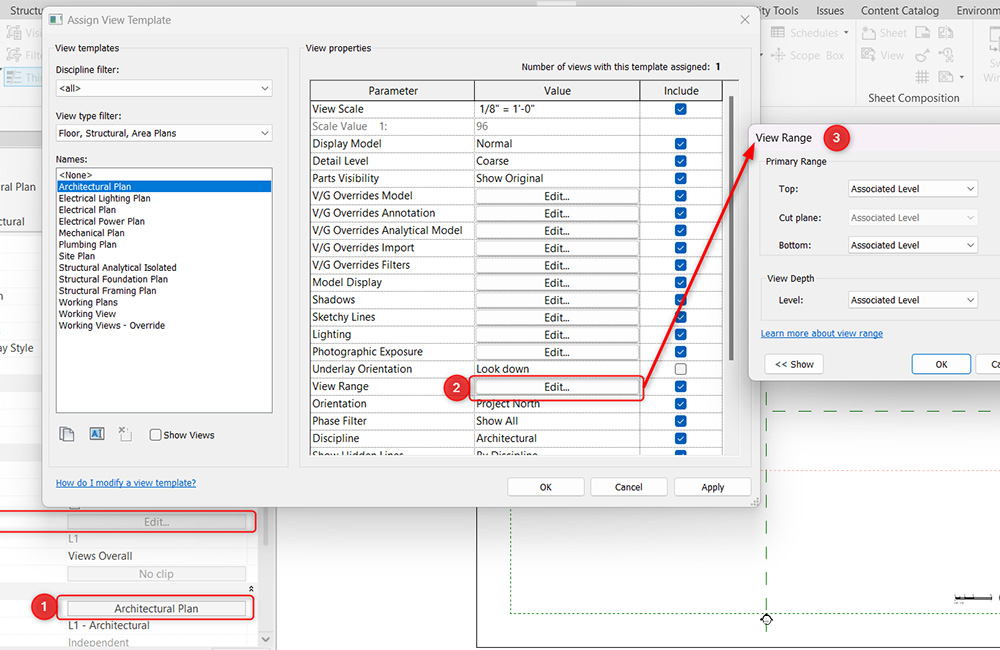
Task: Select Site Plan in Names list
Action: pyautogui.click(x=79, y=256)
